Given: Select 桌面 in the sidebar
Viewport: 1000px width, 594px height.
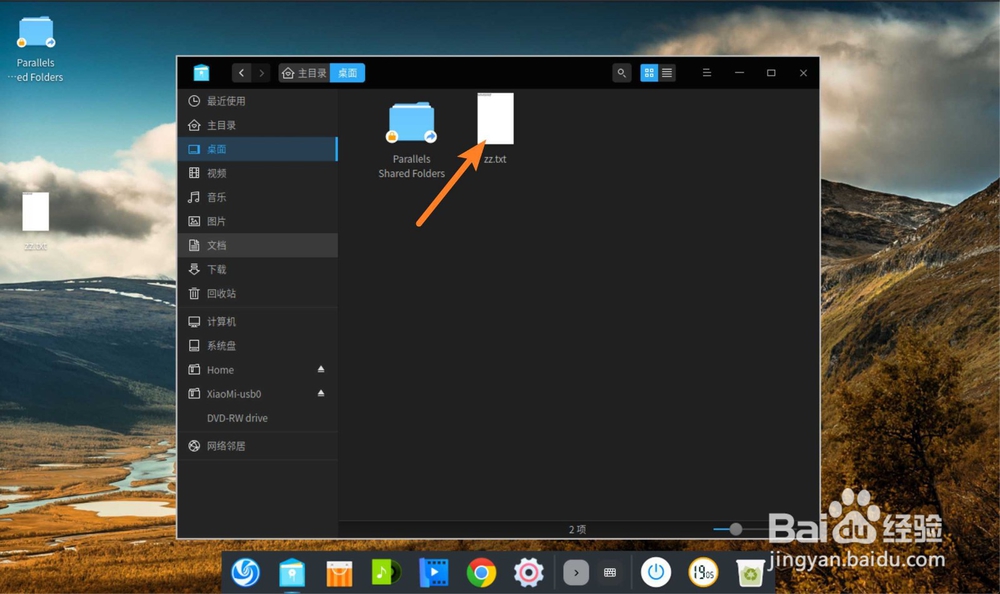Looking at the screenshot, I should (x=258, y=149).
